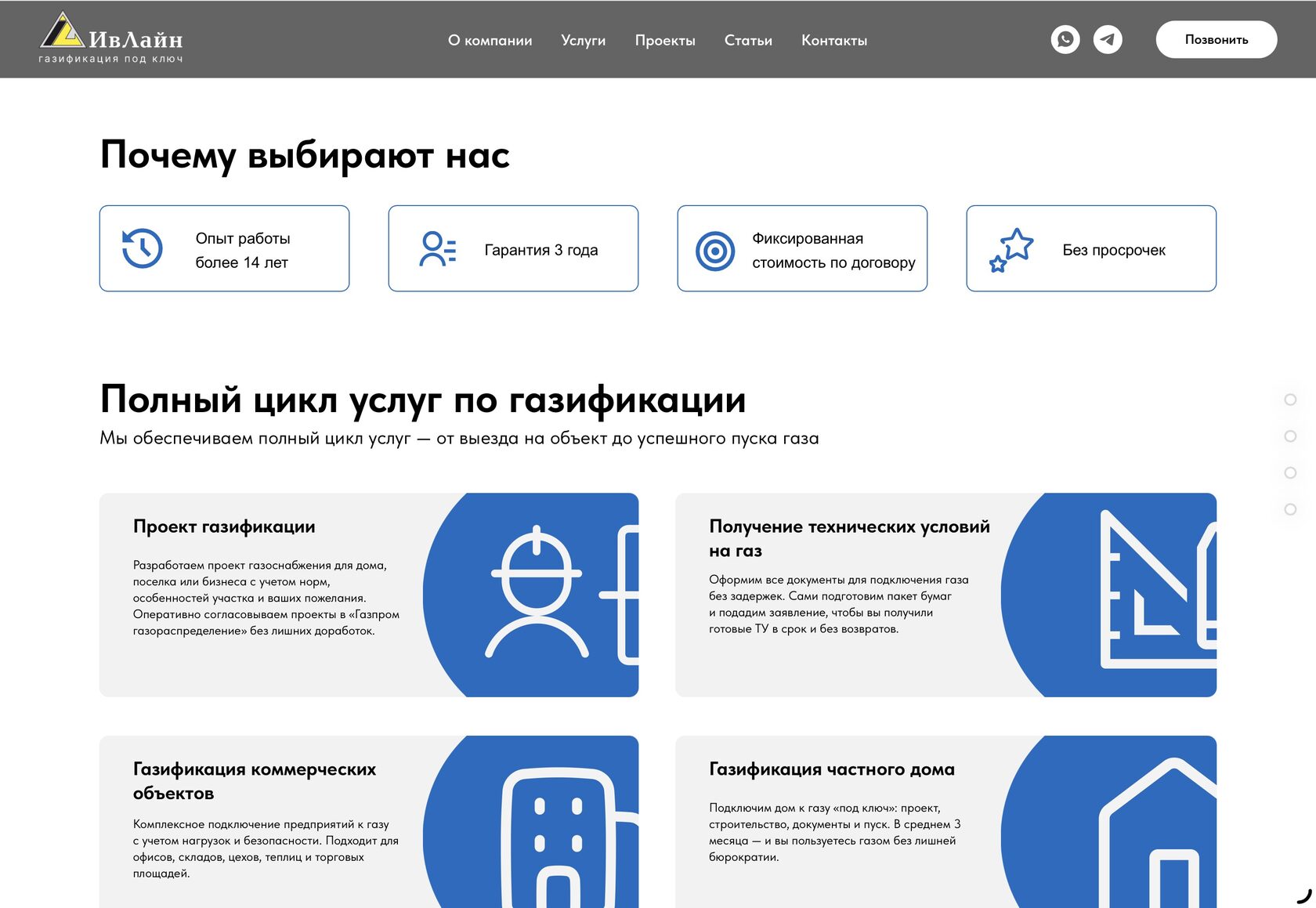Click the Без просрочек text
The width and height of the screenshot is (1316, 908).
click(x=1114, y=250)
